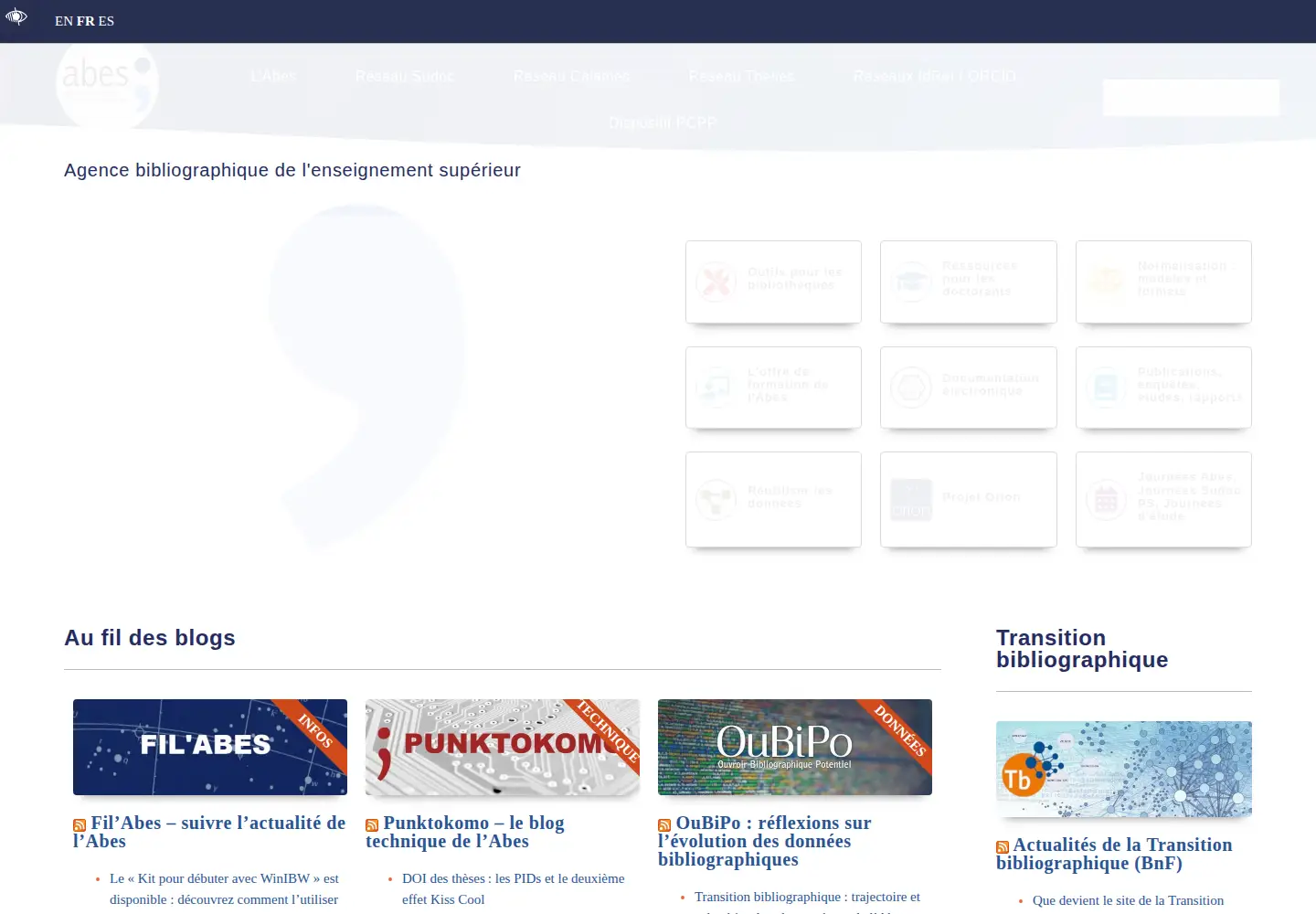Open "Transition bibliographique : trajectoire et" article
This screenshot has height=914, width=1316.
point(807,897)
